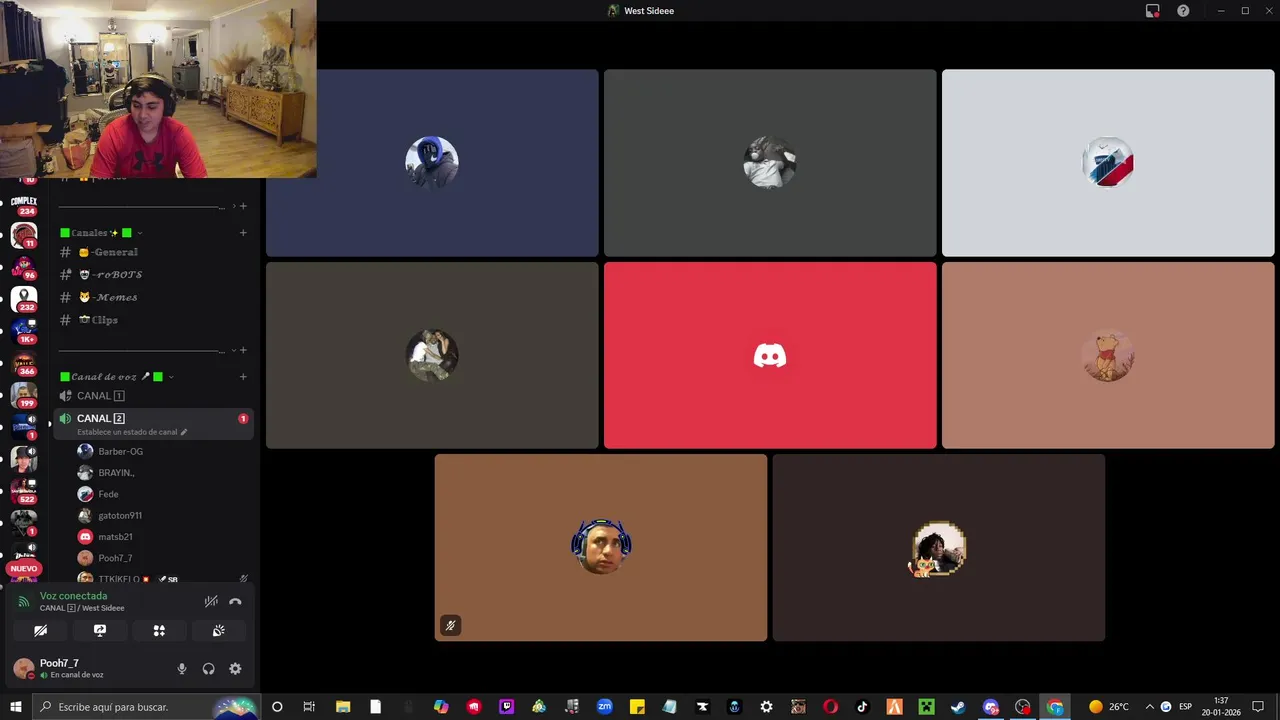Viewport: 1280px width, 720px height.
Task: Disconnect from the voice channel
Action: 235,601
